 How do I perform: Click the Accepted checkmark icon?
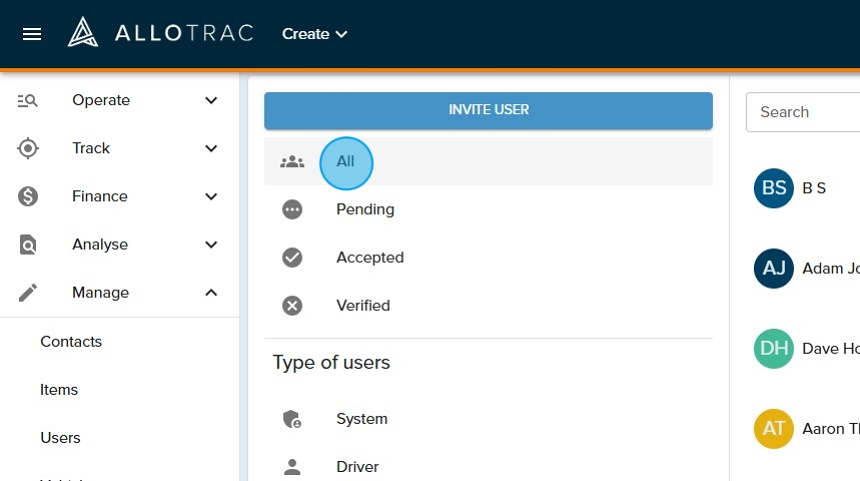[292, 258]
